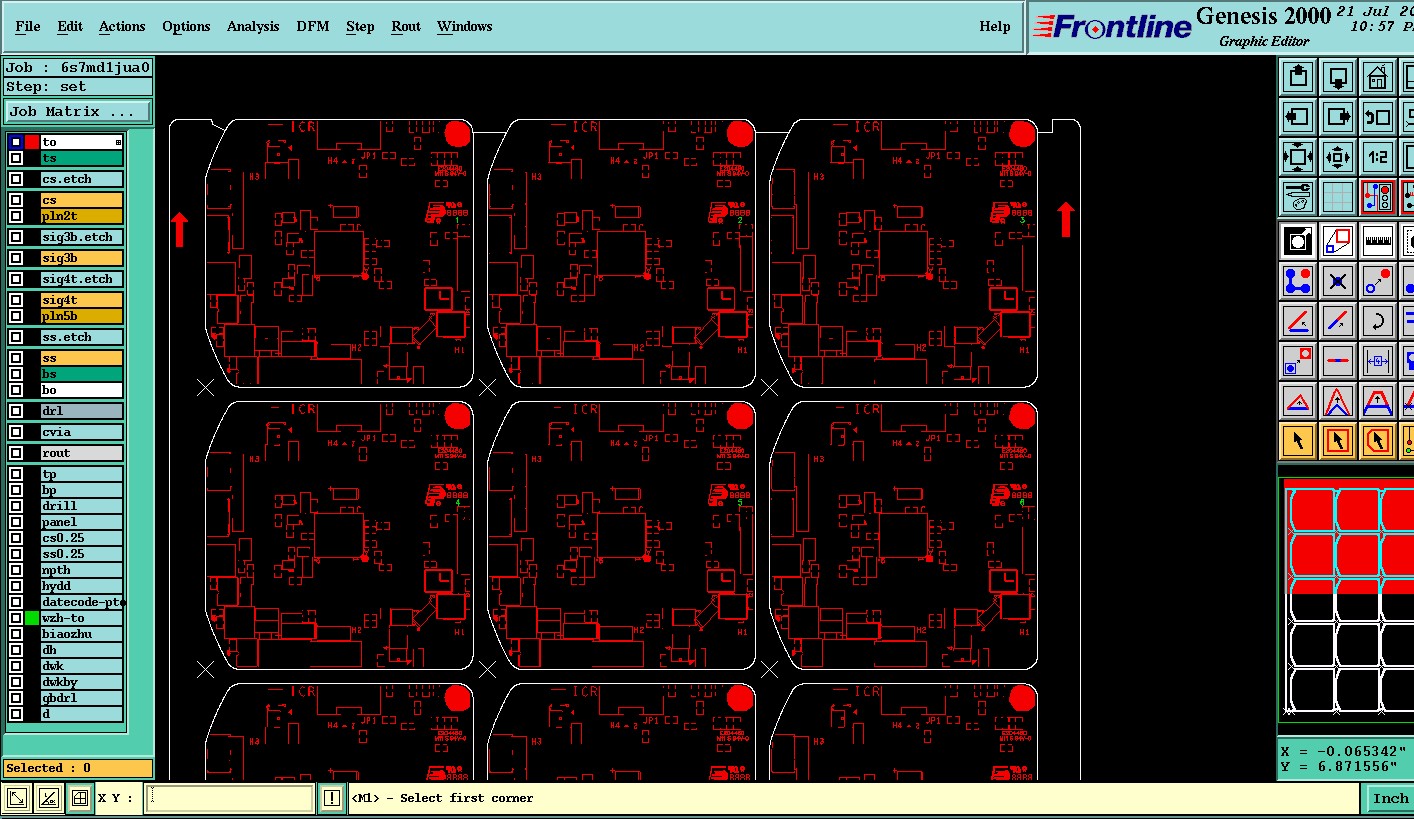Expand the 'to' layer options square

[x=118, y=143]
